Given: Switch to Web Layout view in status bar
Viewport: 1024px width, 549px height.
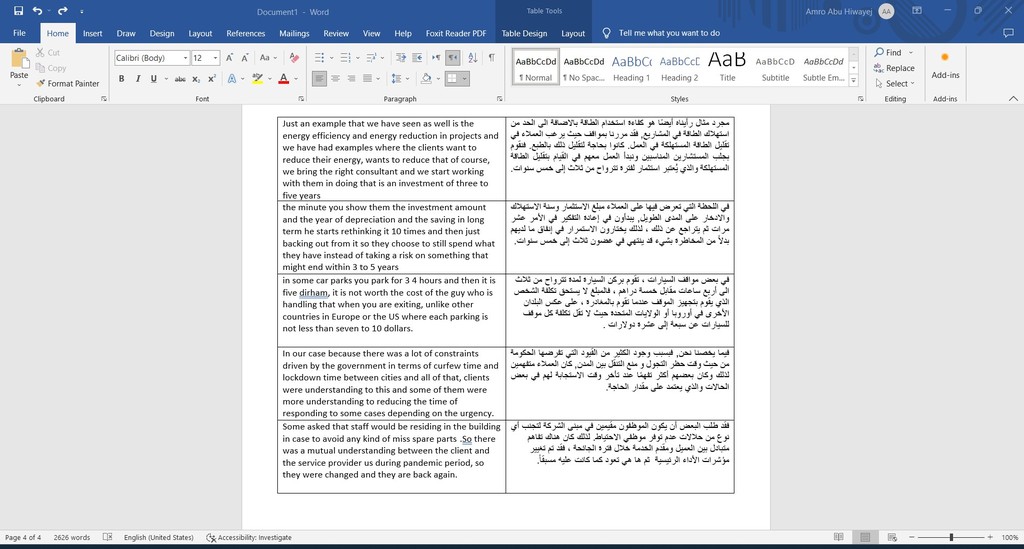Looking at the screenshot, I should click(x=892, y=537).
